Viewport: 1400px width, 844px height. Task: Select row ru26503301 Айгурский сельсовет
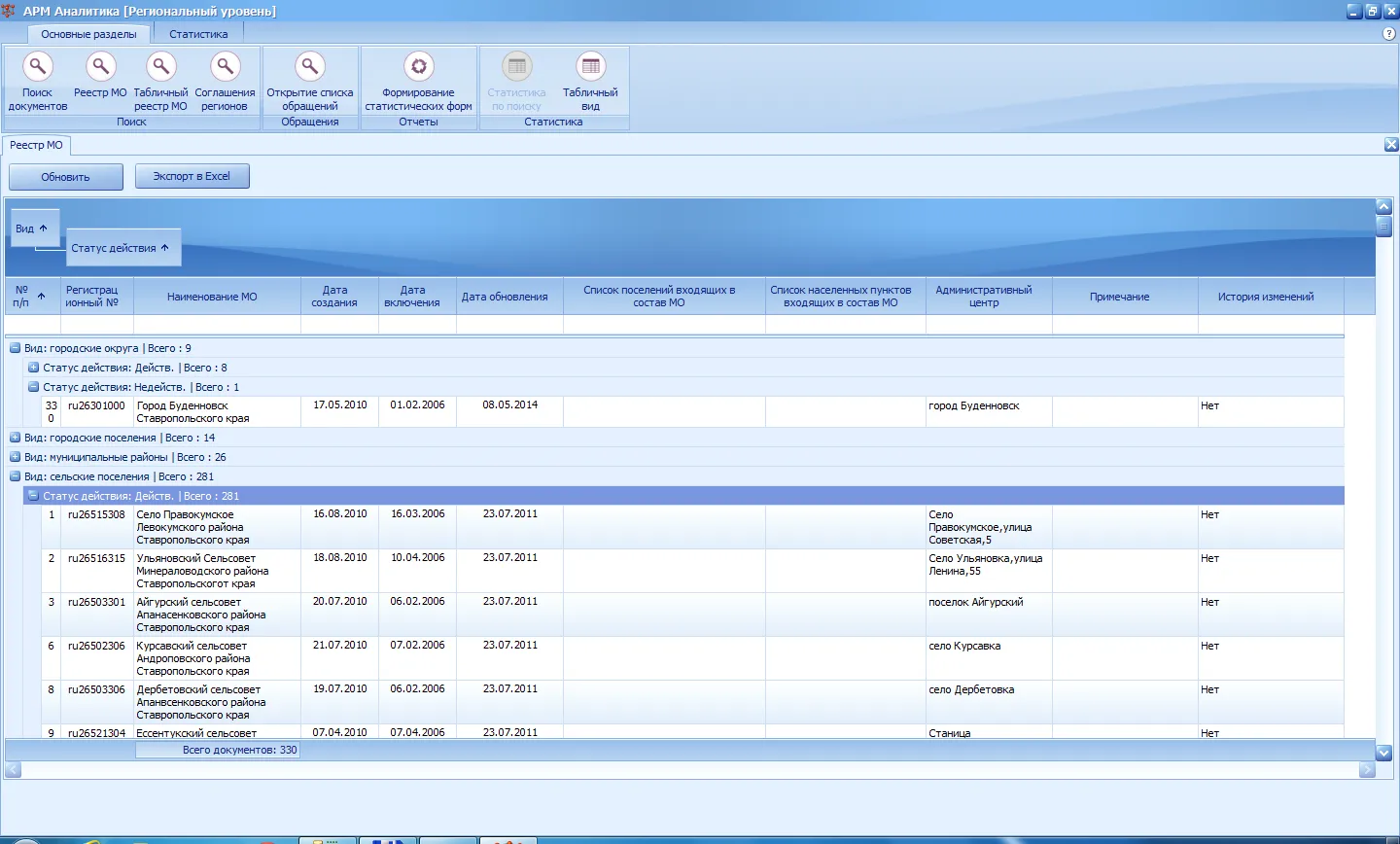[692, 615]
